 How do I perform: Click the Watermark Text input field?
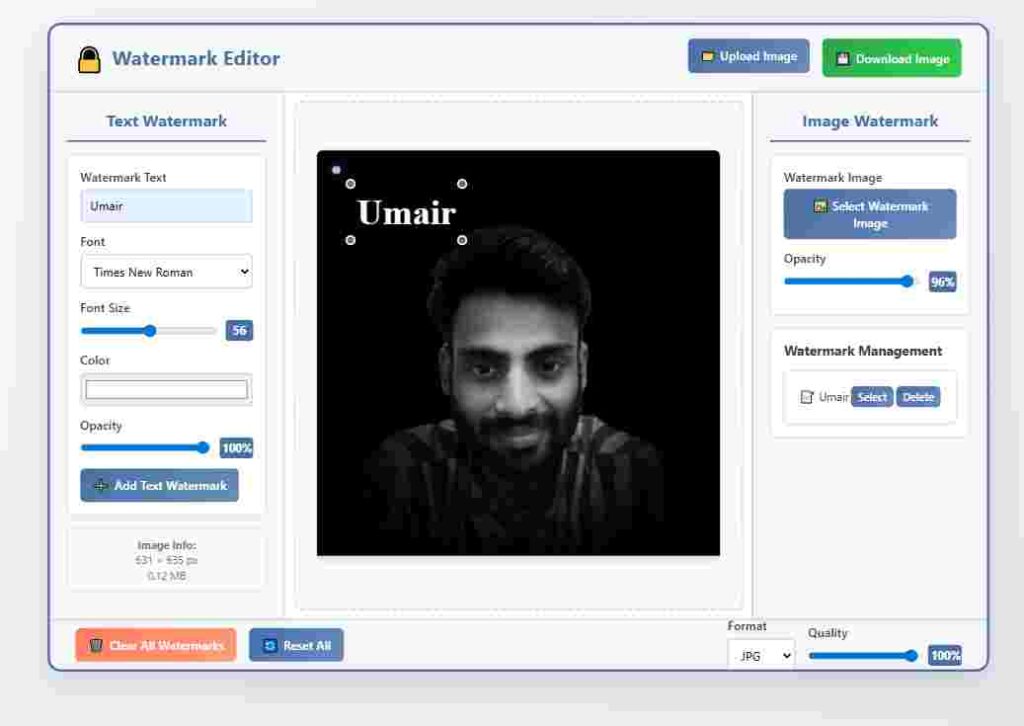point(166,206)
